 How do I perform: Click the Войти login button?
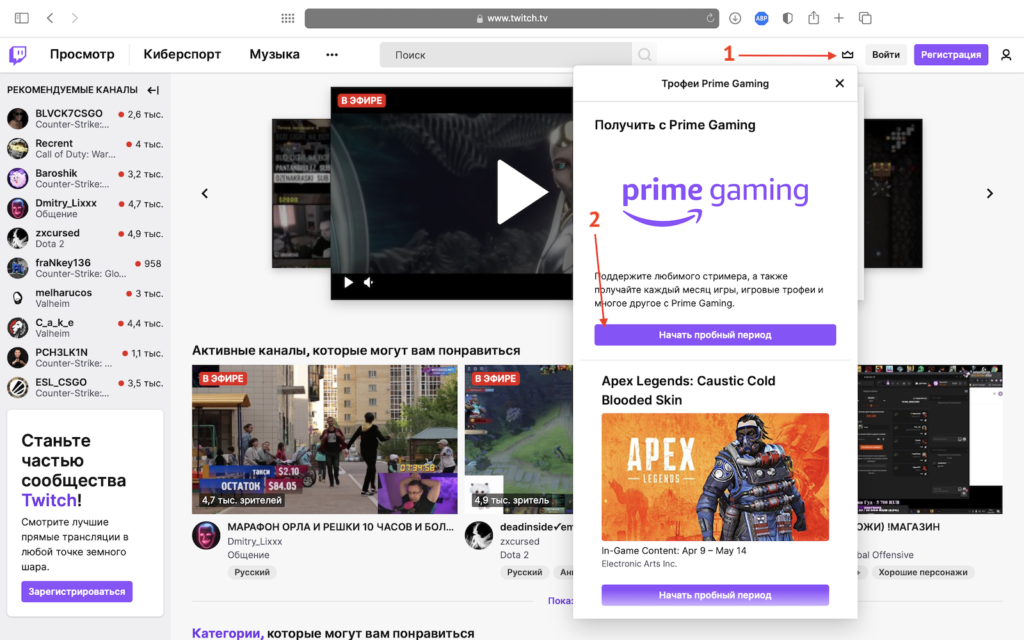tap(886, 55)
